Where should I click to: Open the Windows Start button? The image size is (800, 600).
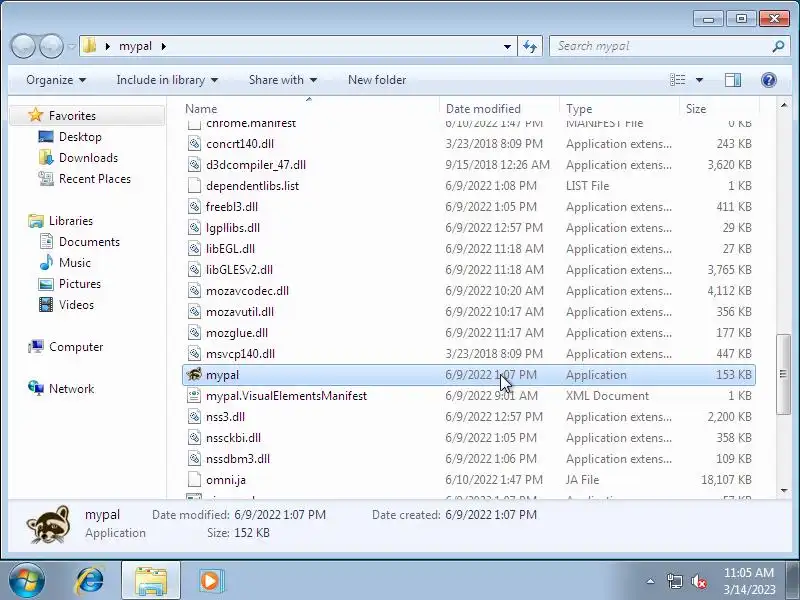27,581
